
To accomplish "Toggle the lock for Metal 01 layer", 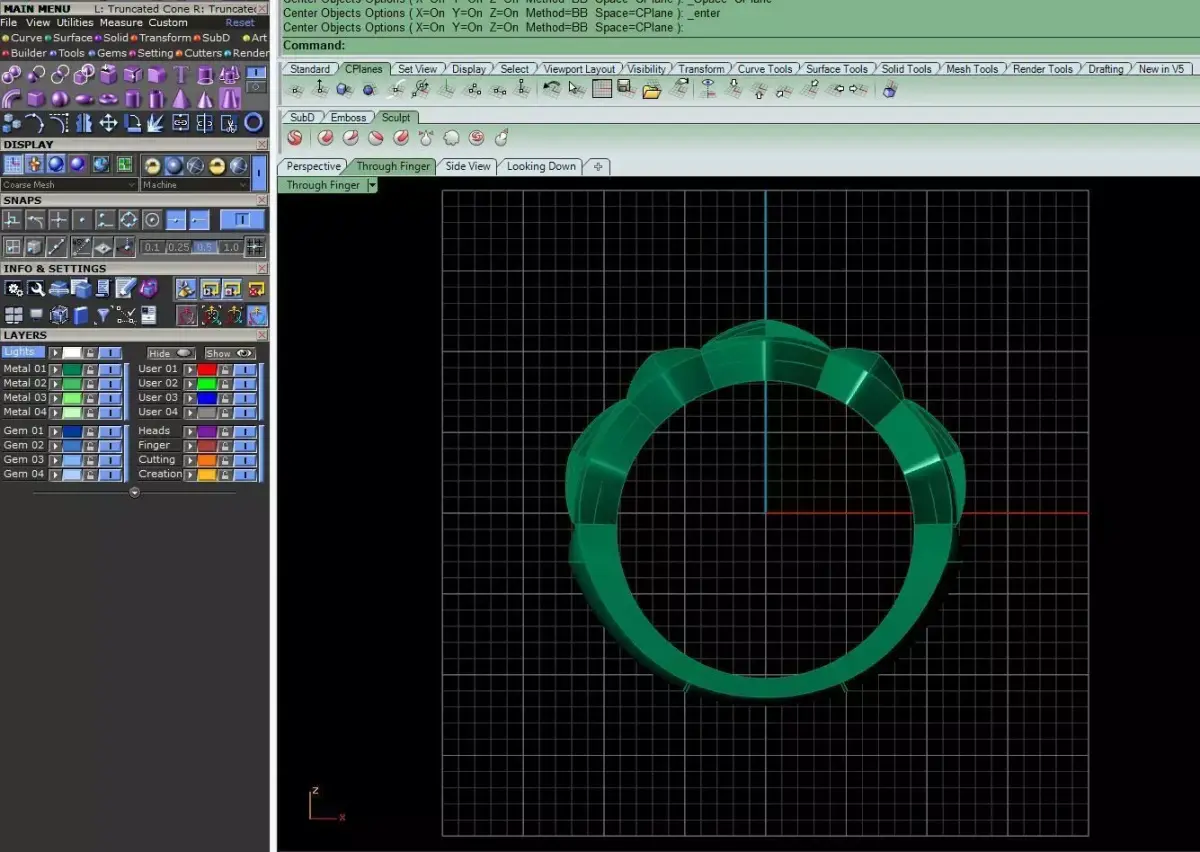I will 90,369.
